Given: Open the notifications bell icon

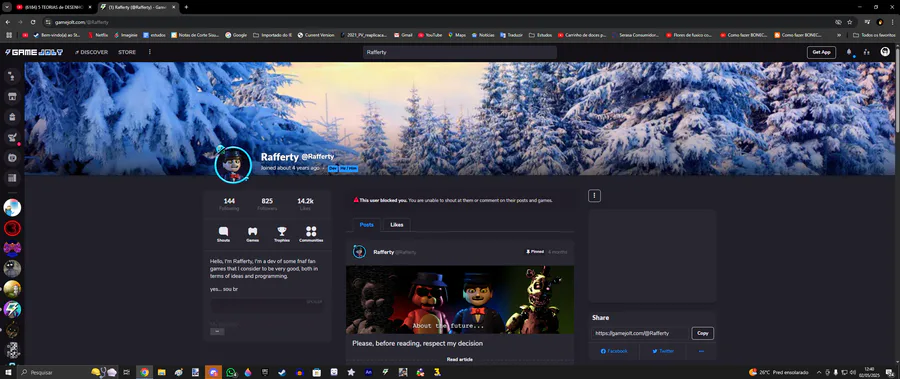Looking at the screenshot, I should pos(849,52).
